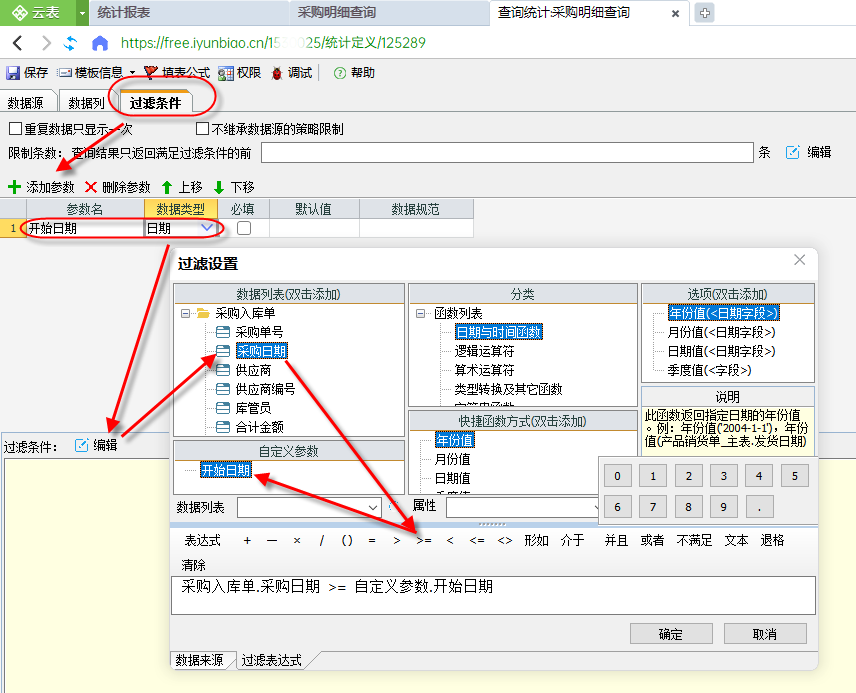Click the 保存 save button

(x=27, y=73)
